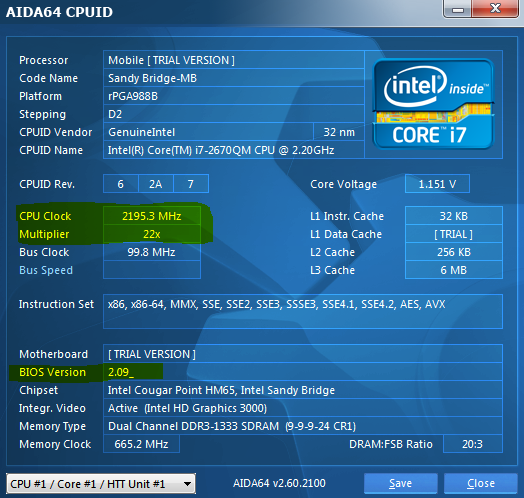Click the Close button at bottom
Viewport: 524px width, 498px height.
tap(481, 483)
